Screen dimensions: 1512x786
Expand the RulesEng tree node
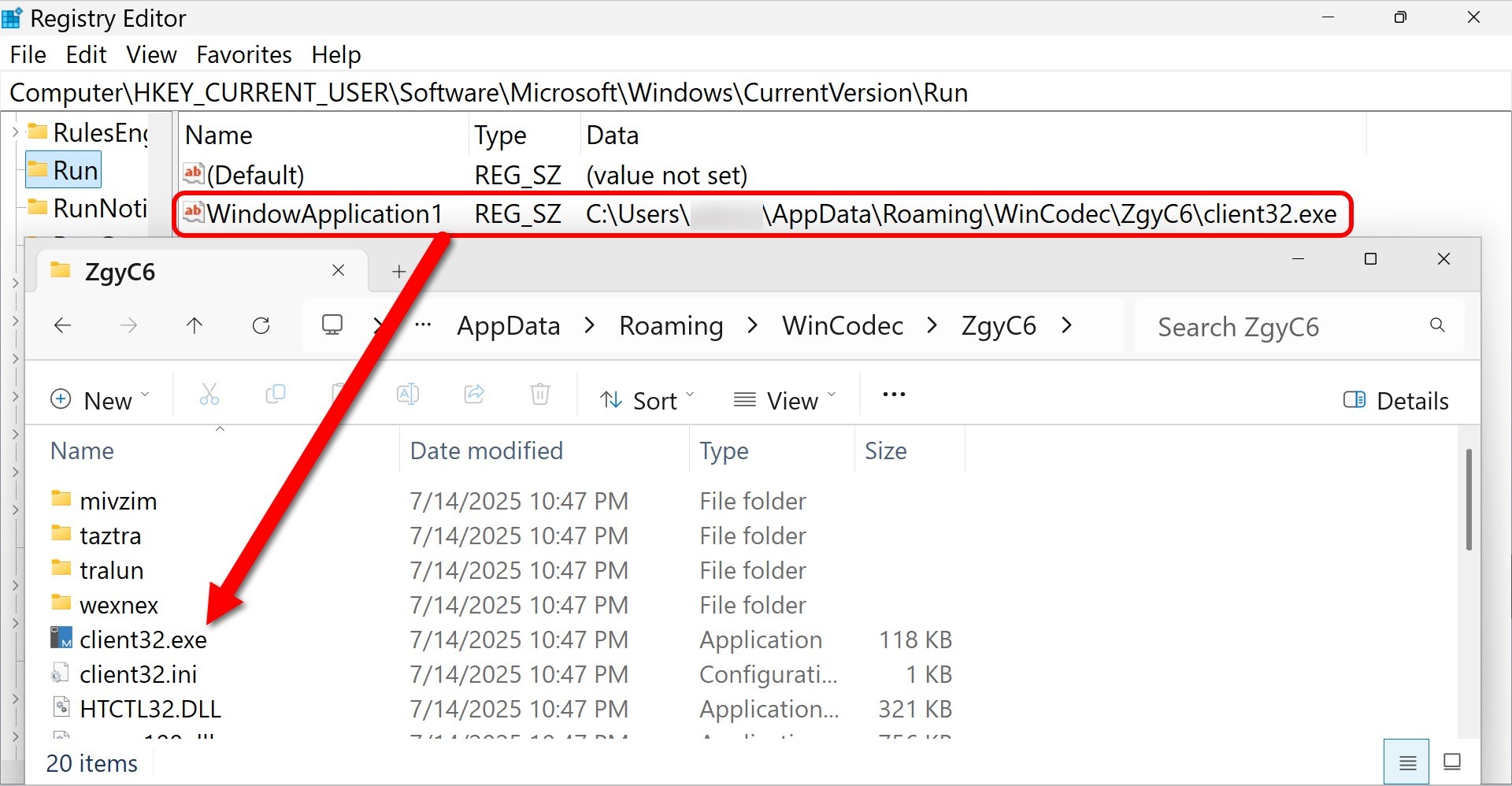(x=15, y=132)
